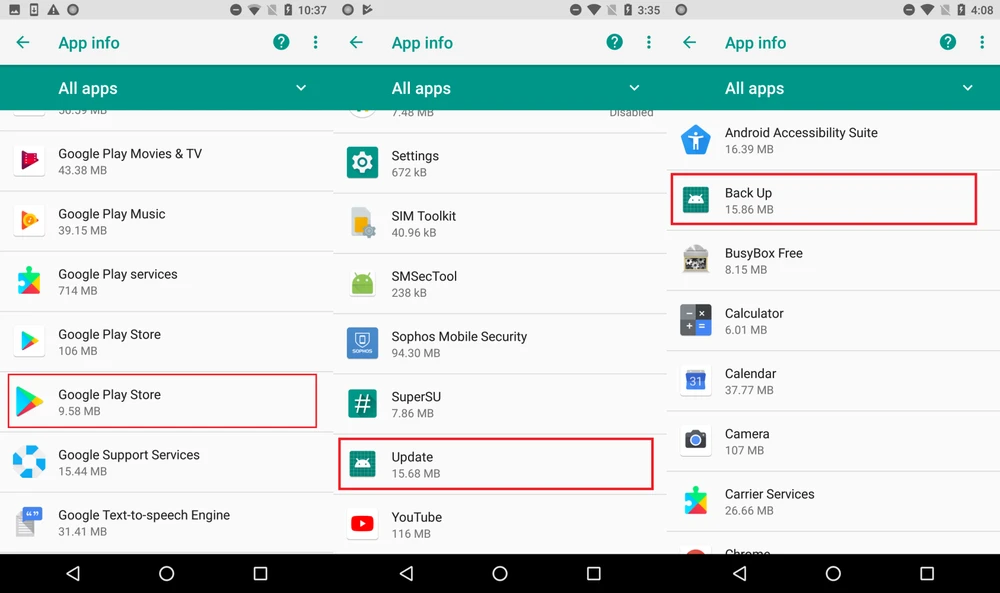
Task: Open the Sophos Mobile Security shield icon
Action: pos(362,343)
